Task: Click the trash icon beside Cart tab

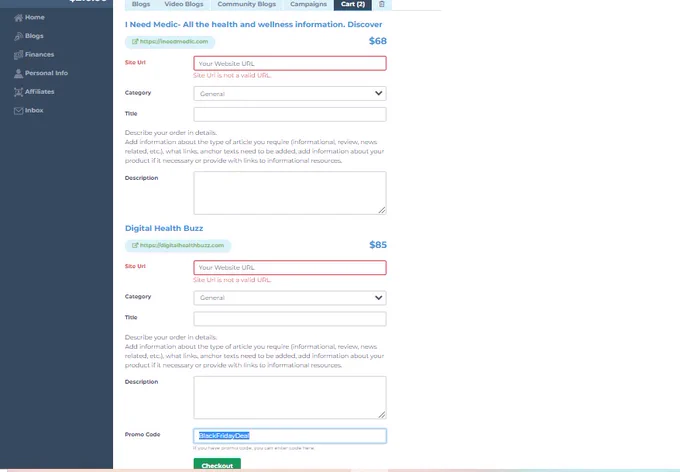Action: (382, 4)
